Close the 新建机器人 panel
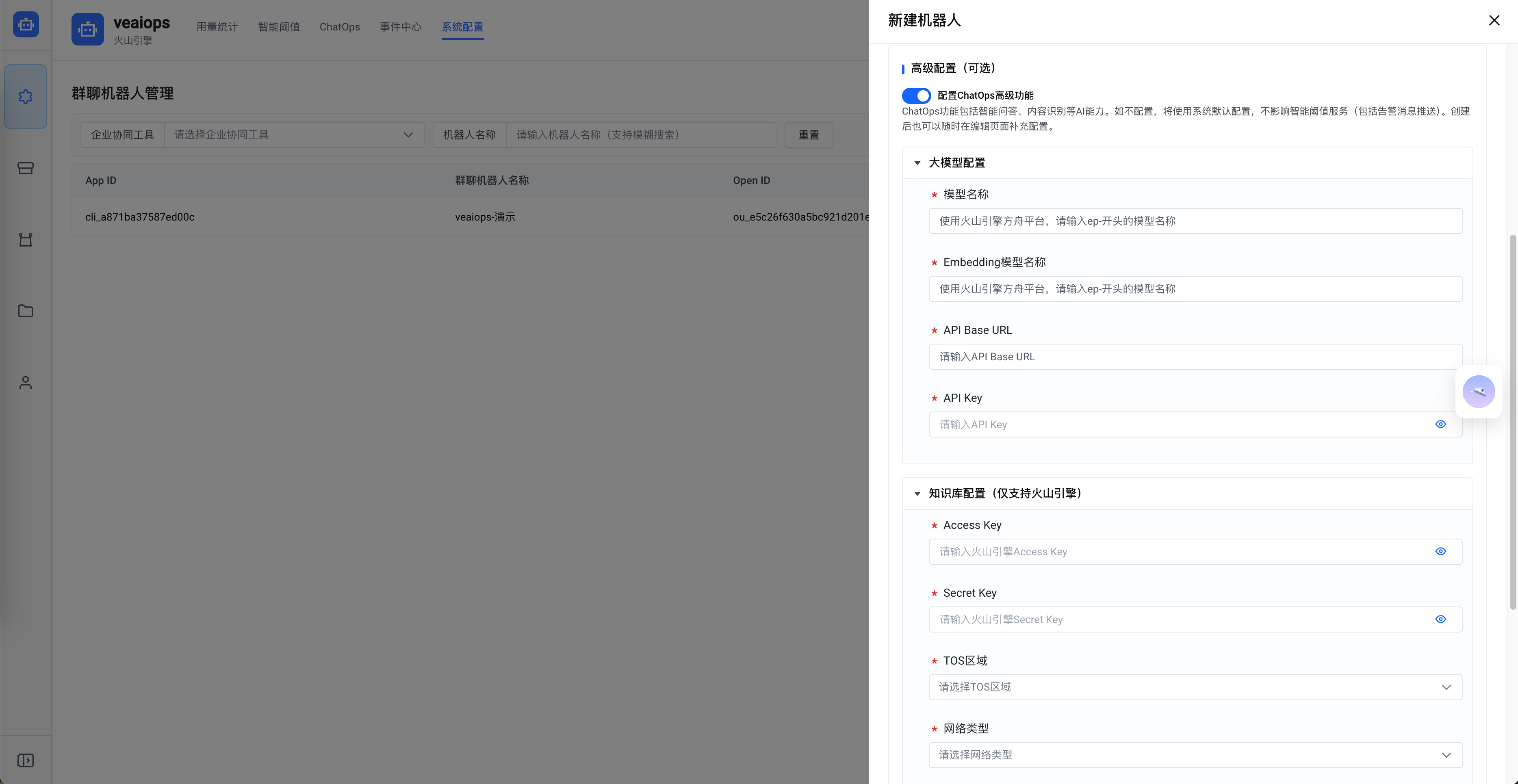 click(x=1494, y=20)
